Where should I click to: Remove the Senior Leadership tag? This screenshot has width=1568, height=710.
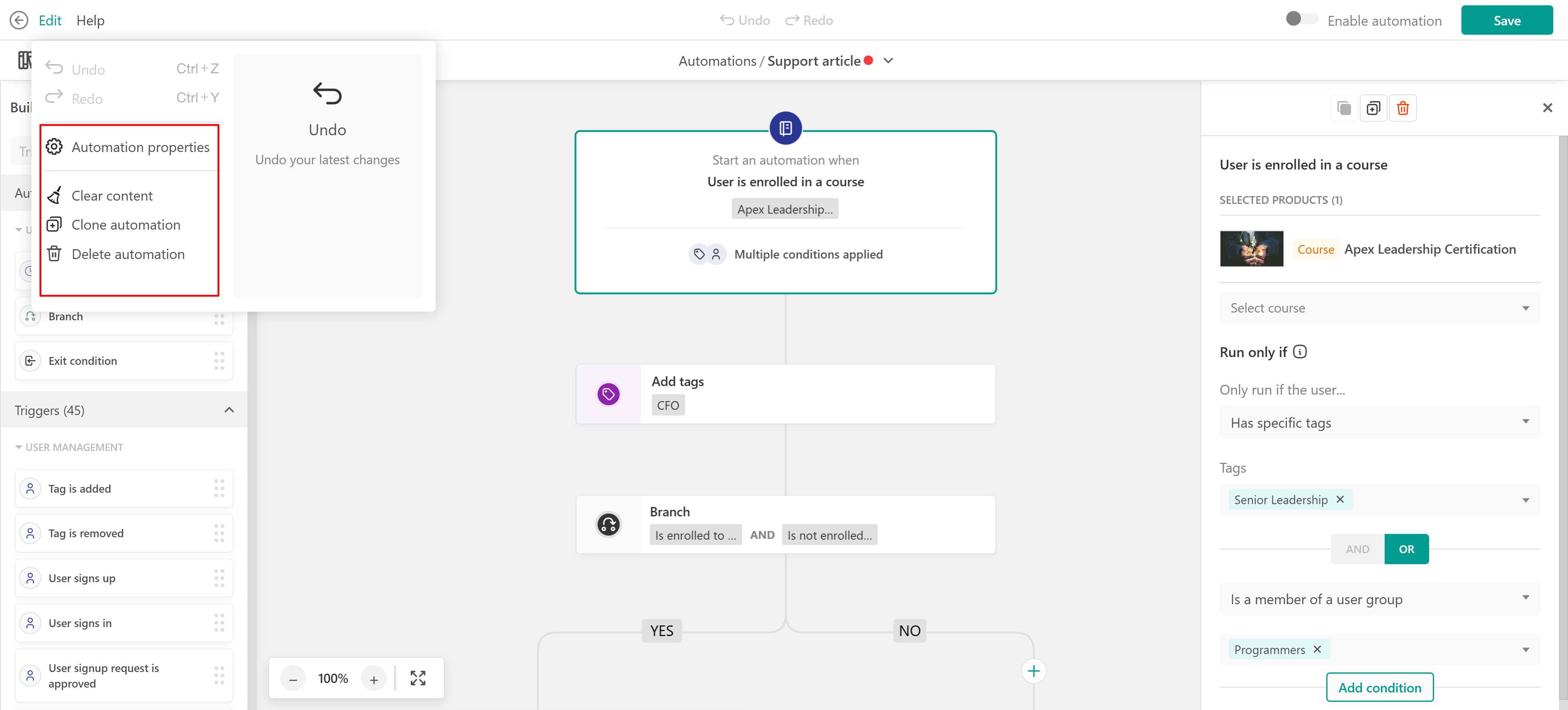[x=1339, y=499]
